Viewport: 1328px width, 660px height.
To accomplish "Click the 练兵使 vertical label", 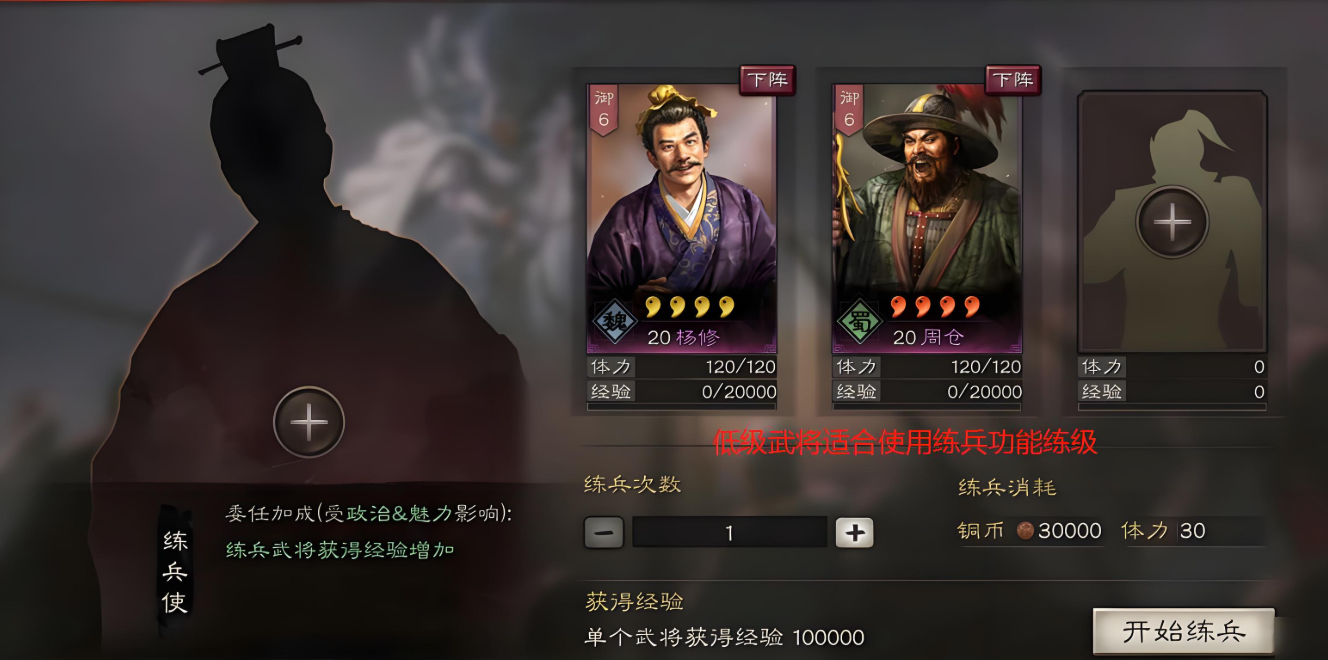I will (175, 571).
